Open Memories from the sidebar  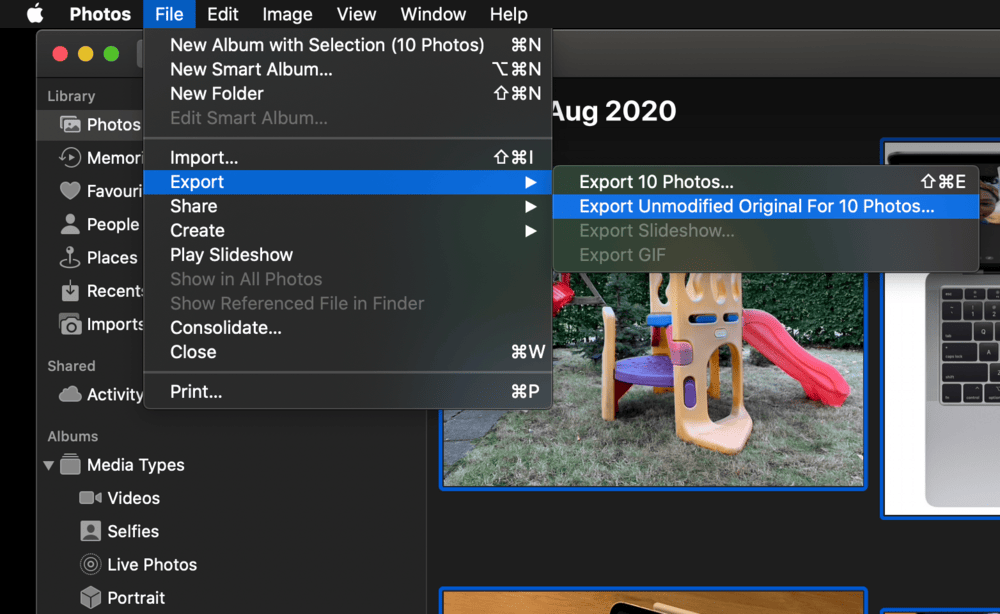70,157
